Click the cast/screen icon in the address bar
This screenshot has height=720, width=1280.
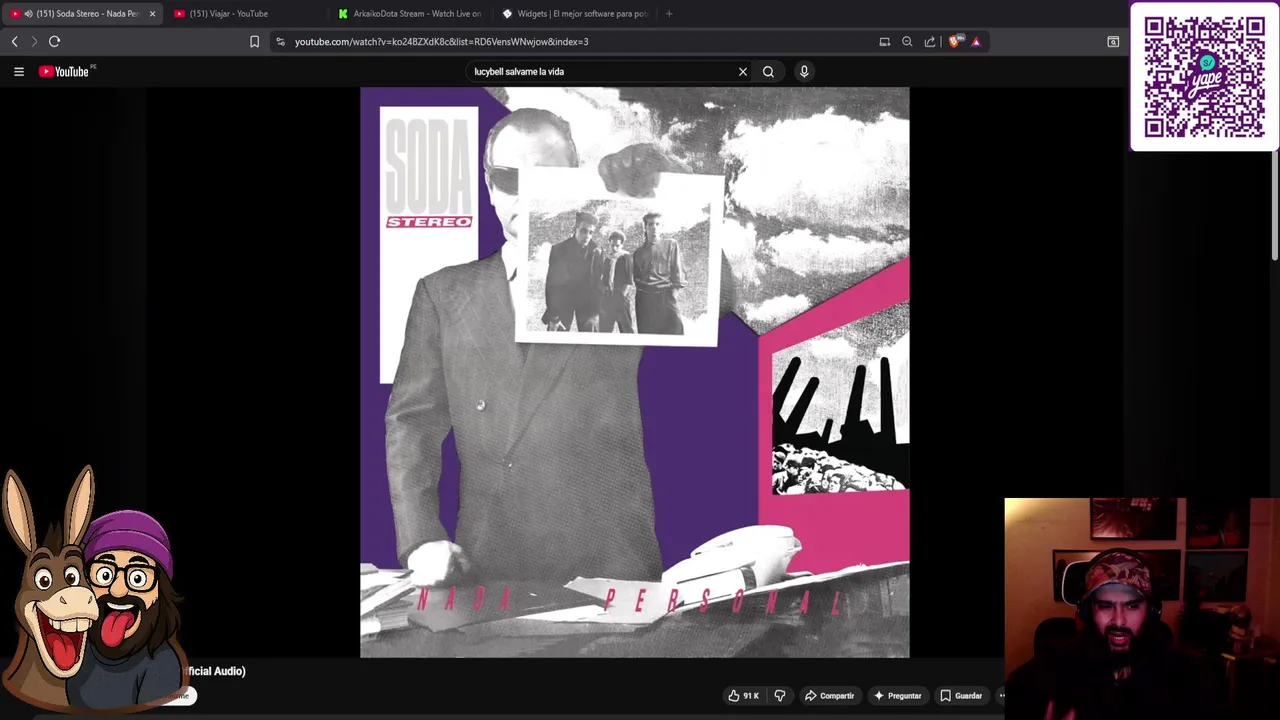[x=884, y=41]
